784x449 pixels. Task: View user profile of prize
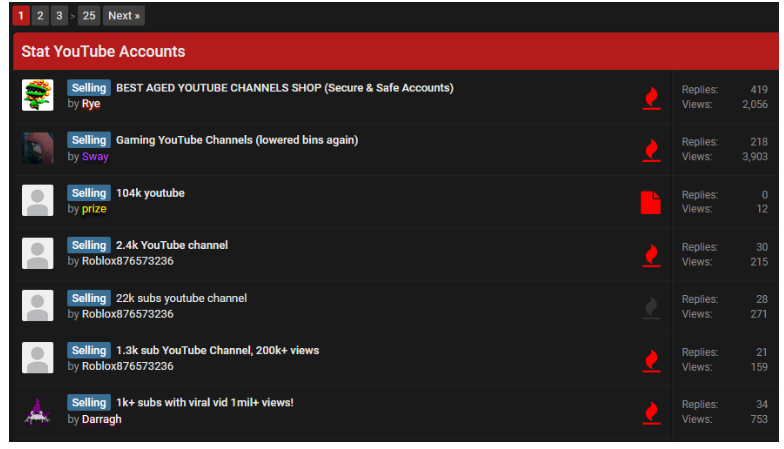click(x=94, y=209)
